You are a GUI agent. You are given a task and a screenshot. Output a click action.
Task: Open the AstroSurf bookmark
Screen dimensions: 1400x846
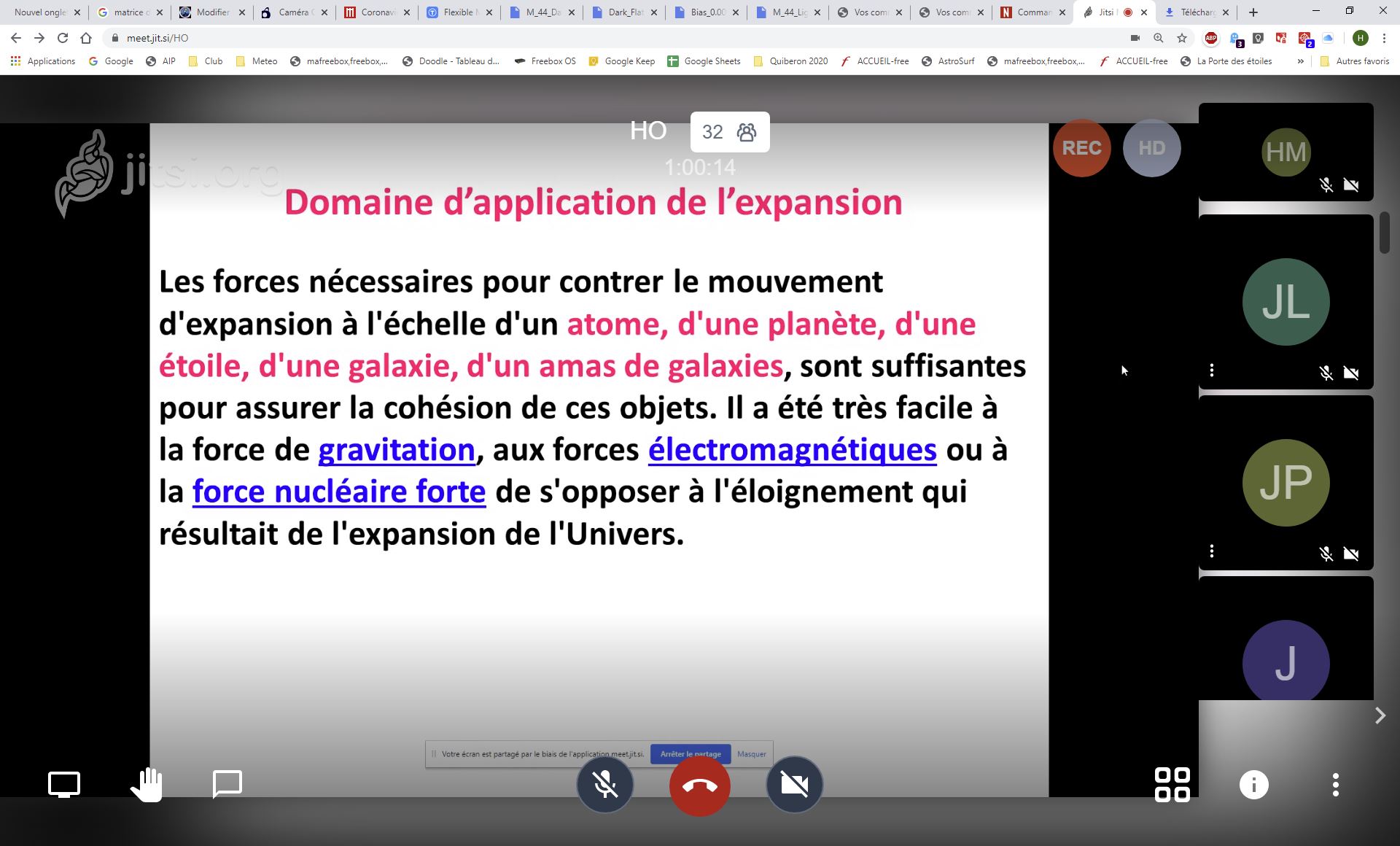point(948,61)
